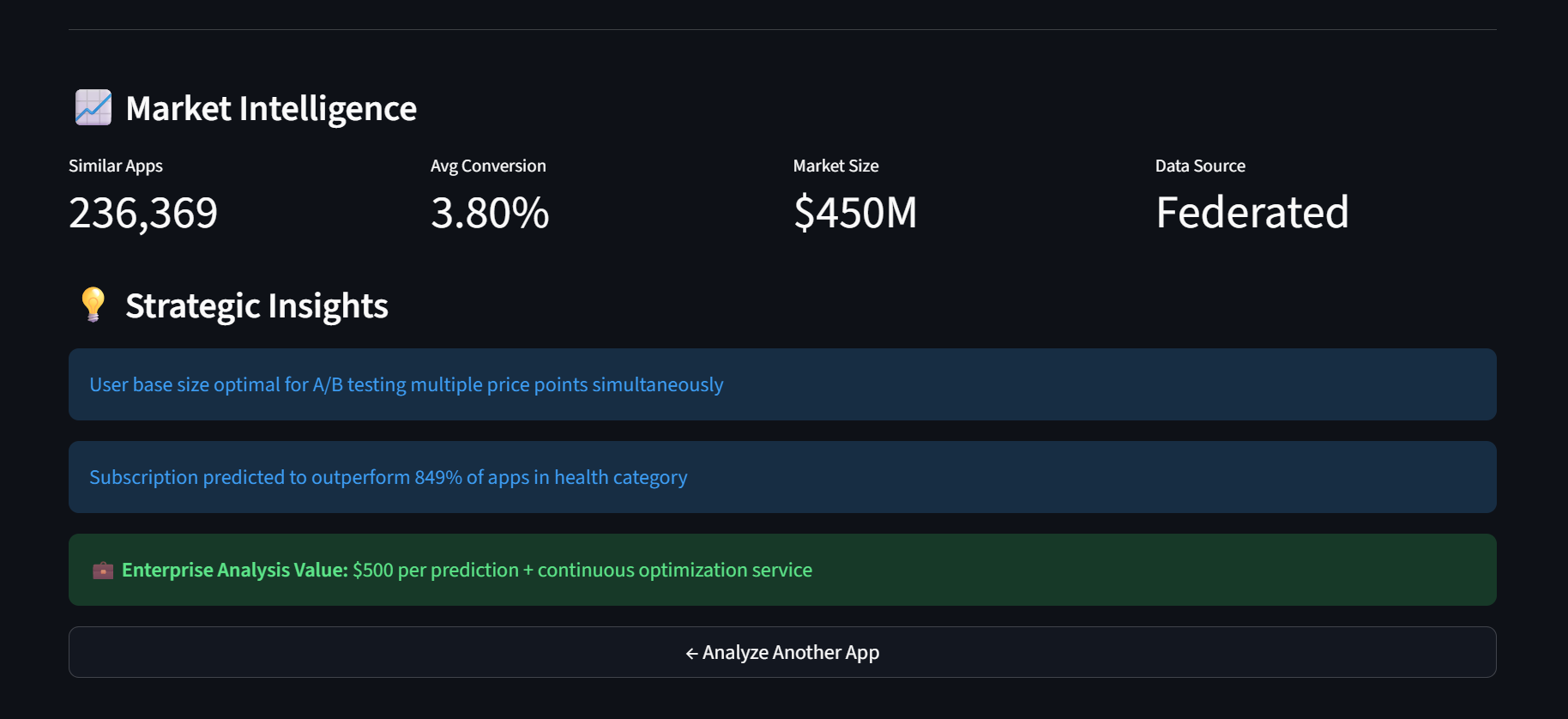The width and height of the screenshot is (1568, 719).
Task: Click the A/B testing price points insight
Action: point(407,384)
